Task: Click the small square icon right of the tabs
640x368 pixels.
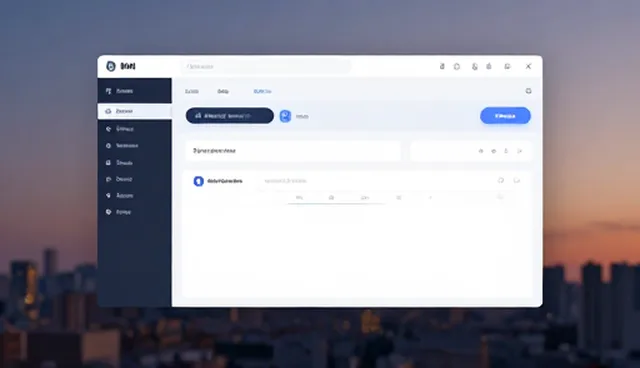Action: pyautogui.click(x=528, y=91)
